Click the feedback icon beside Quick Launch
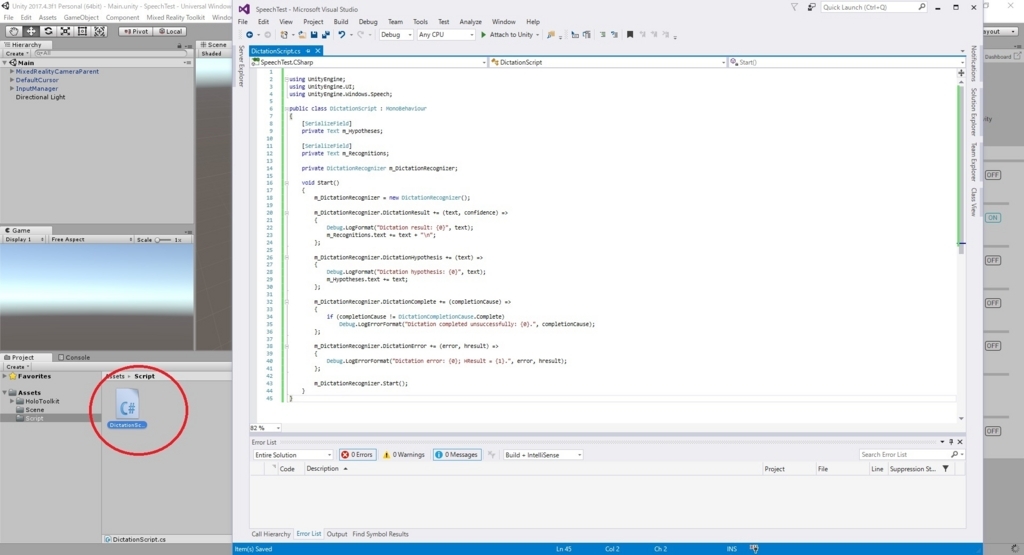This screenshot has height=555, width=1024. click(x=811, y=7)
